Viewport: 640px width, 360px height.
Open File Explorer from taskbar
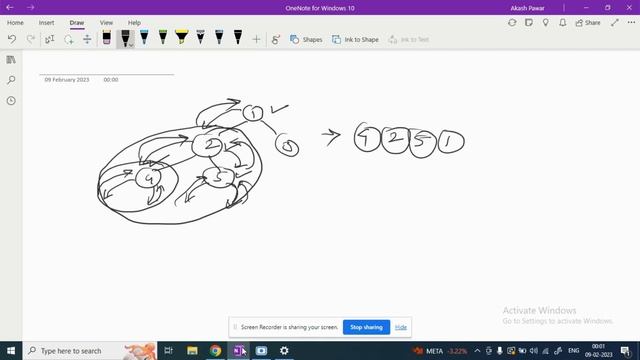click(x=192, y=351)
